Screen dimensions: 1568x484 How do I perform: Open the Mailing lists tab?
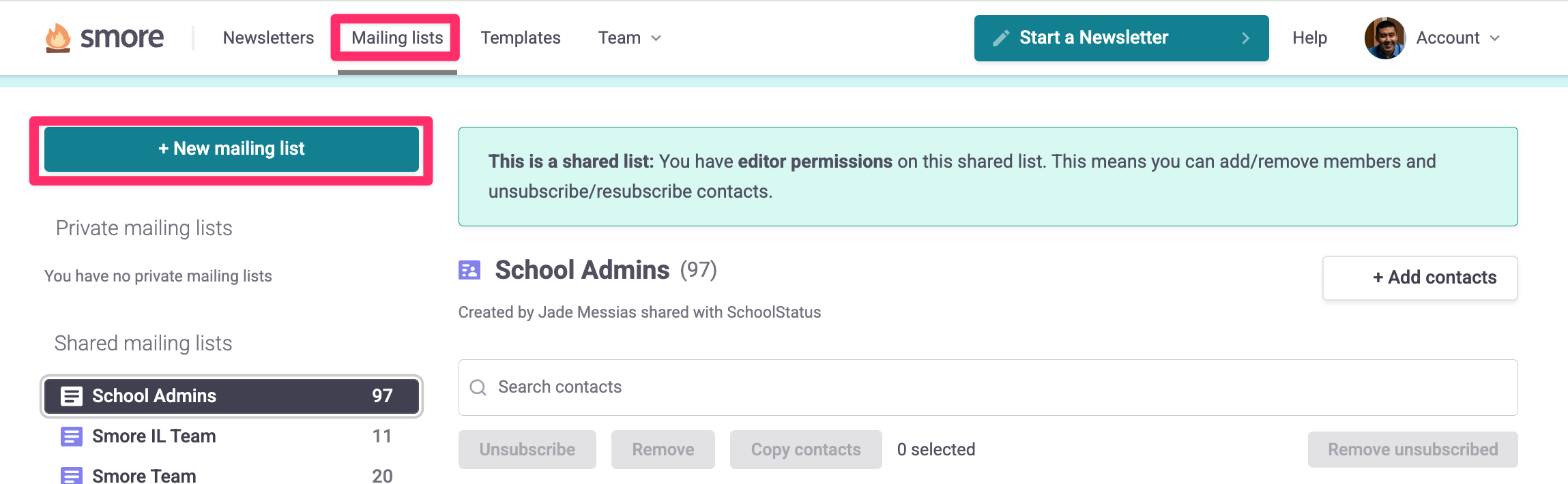(397, 38)
